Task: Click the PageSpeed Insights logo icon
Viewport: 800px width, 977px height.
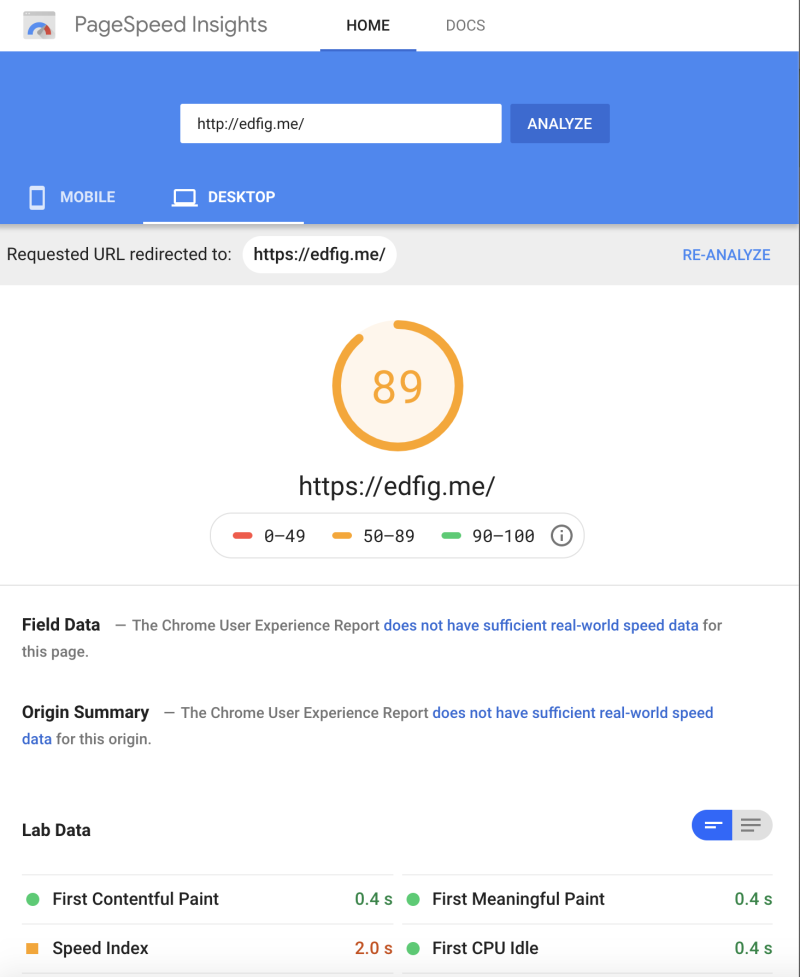Action: click(39, 26)
